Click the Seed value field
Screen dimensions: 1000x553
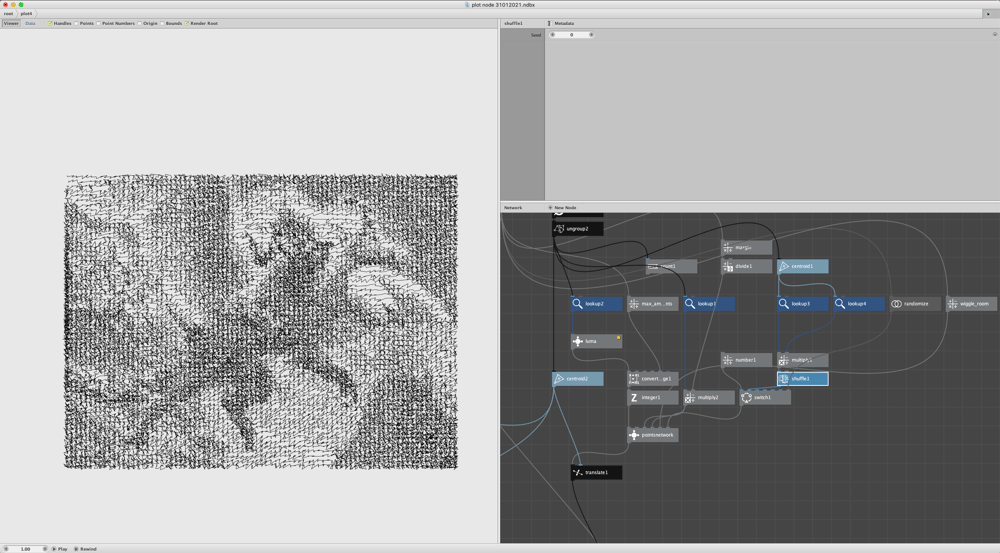(x=571, y=35)
